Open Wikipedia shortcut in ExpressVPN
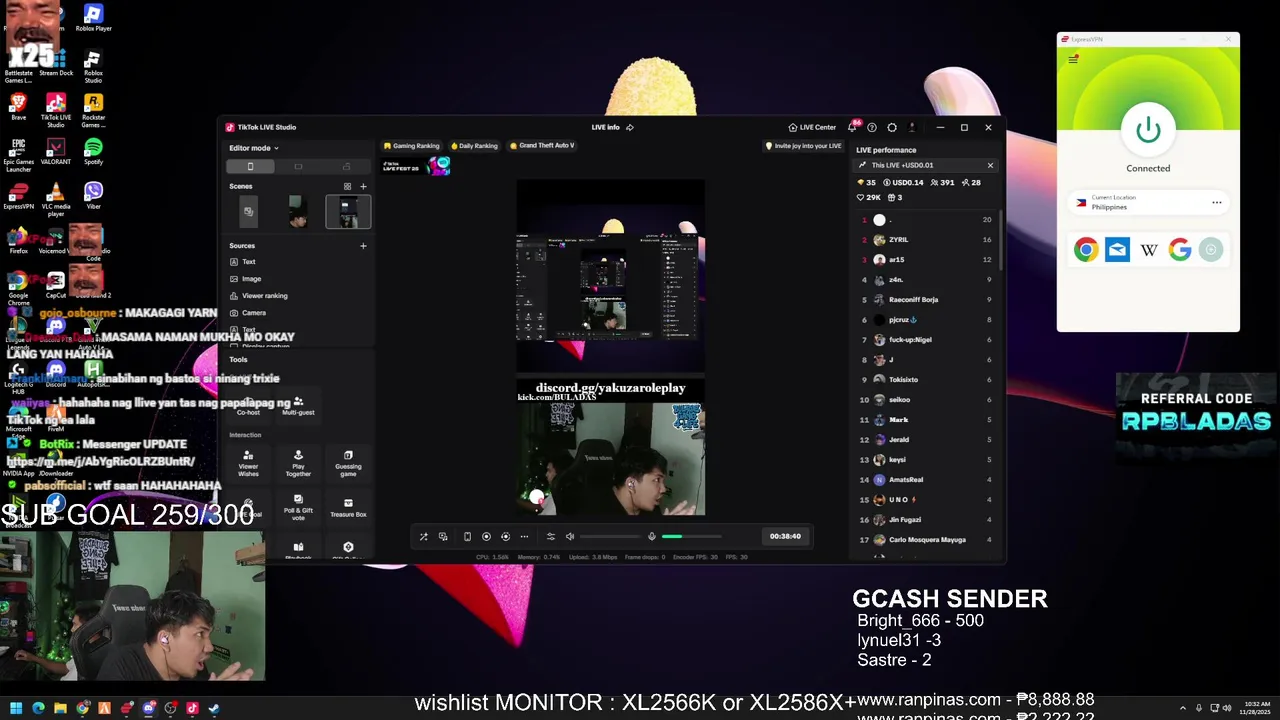The image size is (1280, 720). coord(1148,250)
